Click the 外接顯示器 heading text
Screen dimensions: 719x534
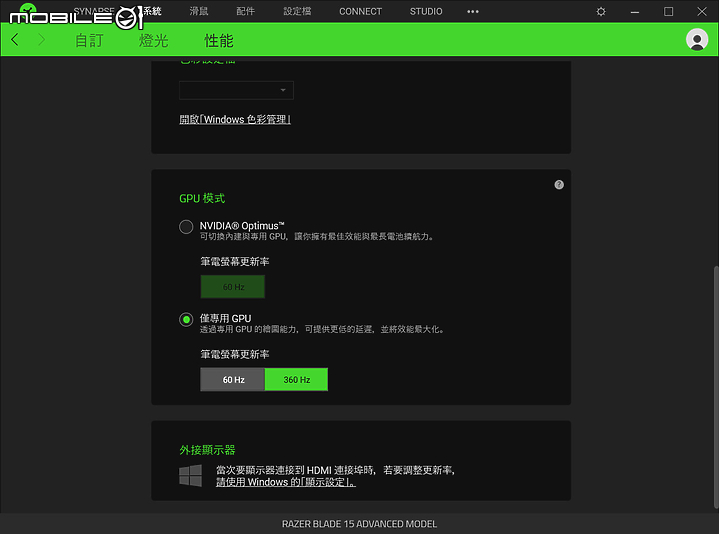tap(207, 450)
